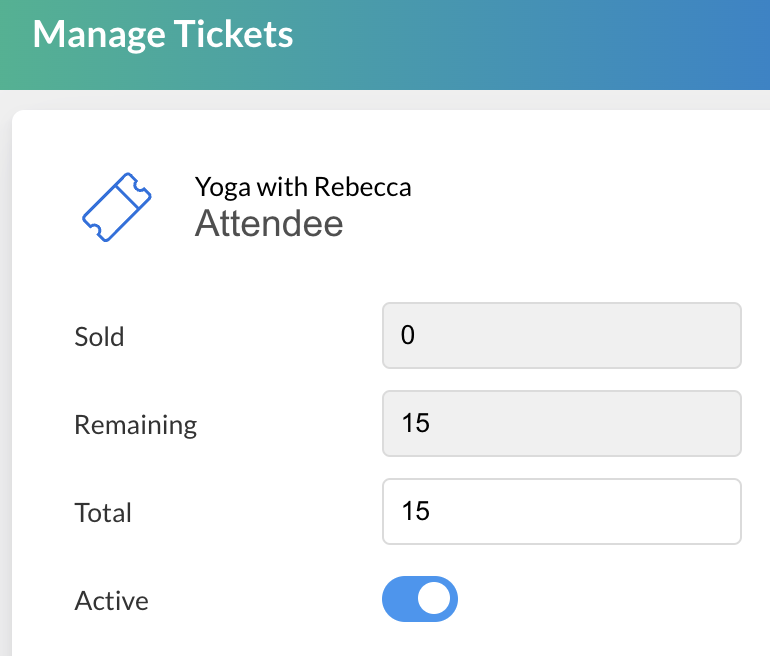Click the Manage Tickets page title
770x656 pixels.
tap(163, 35)
